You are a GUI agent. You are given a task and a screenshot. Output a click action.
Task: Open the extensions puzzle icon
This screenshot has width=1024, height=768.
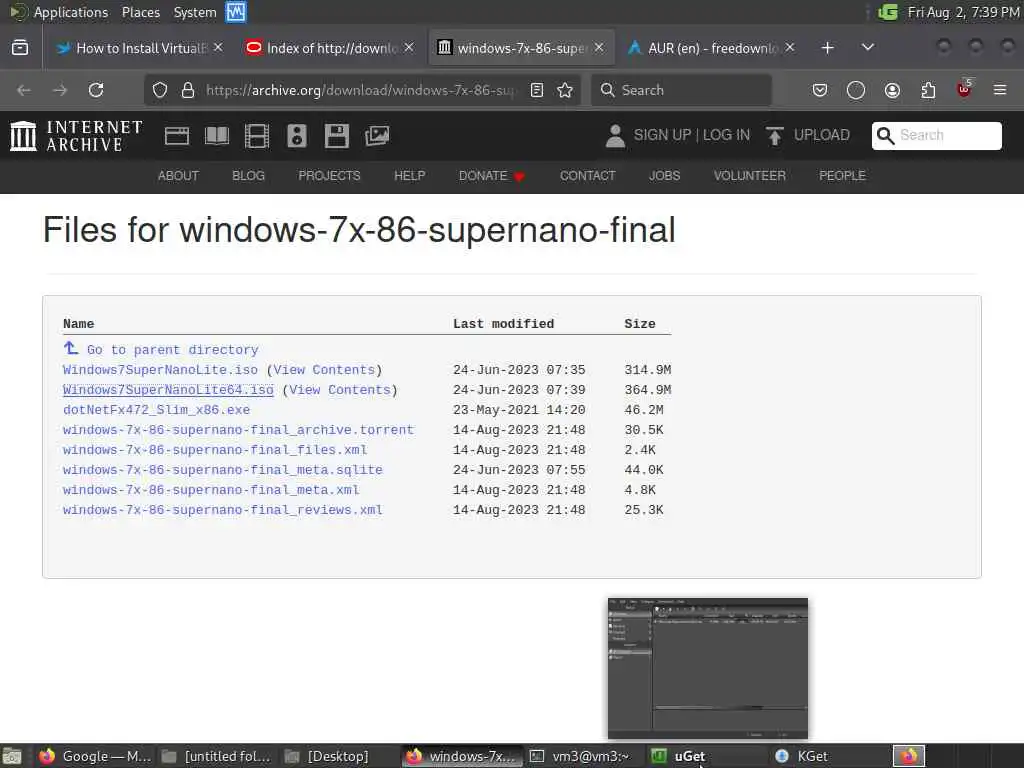pyautogui.click(x=928, y=90)
